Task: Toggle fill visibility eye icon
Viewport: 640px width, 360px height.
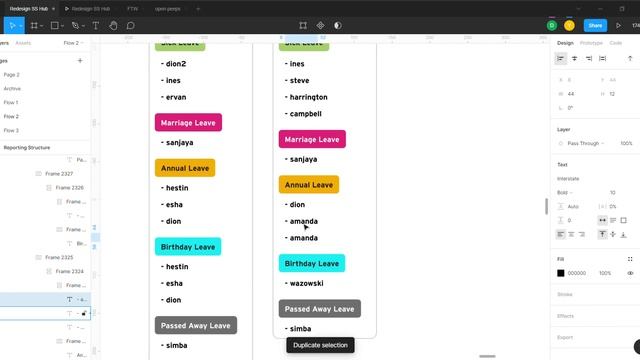Action: (630, 273)
